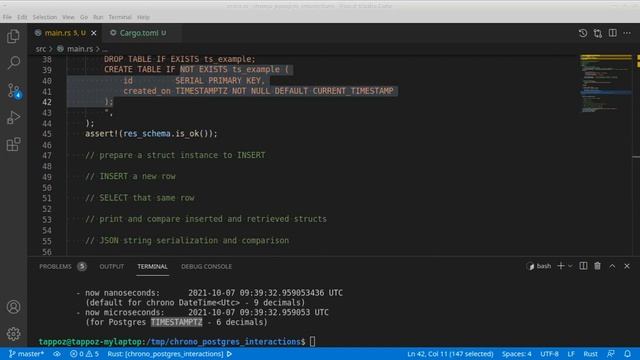Open the Go menu
The width and height of the screenshot is (640, 360).
(x=84, y=17)
